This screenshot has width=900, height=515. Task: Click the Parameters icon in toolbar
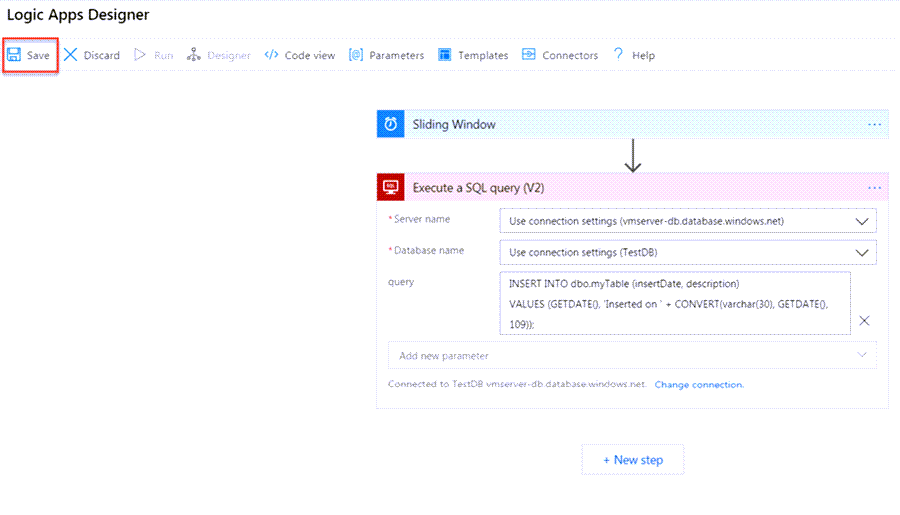pyautogui.click(x=355, y=55)
